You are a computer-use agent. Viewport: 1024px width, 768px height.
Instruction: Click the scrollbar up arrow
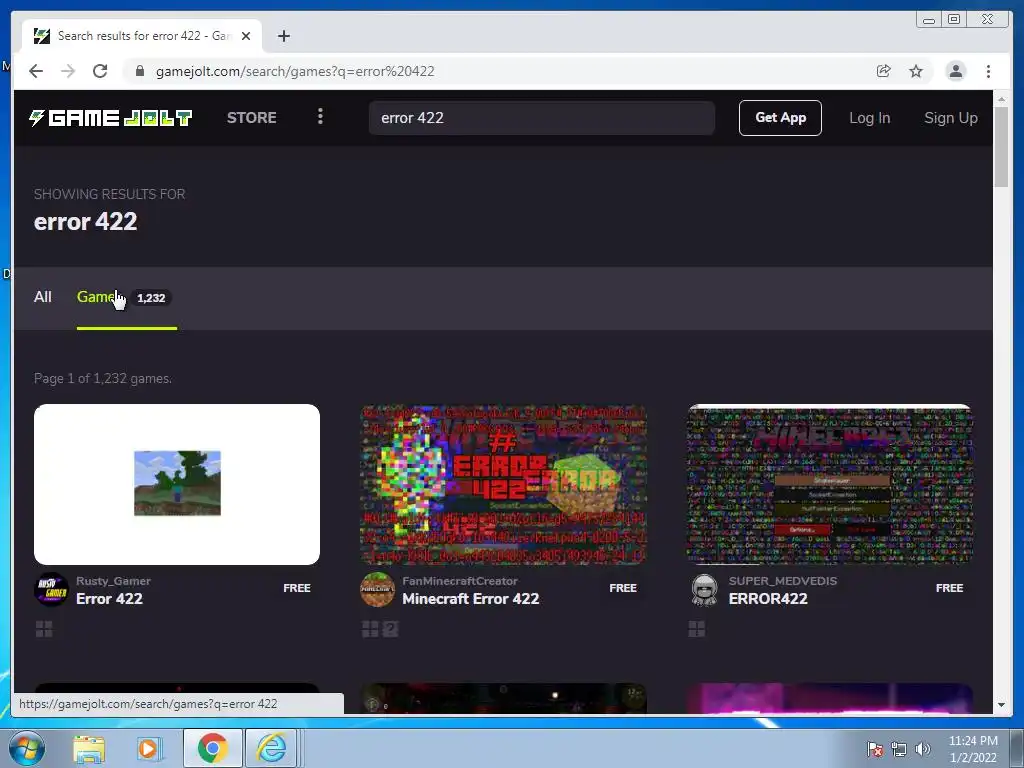tap(1001, 99)
